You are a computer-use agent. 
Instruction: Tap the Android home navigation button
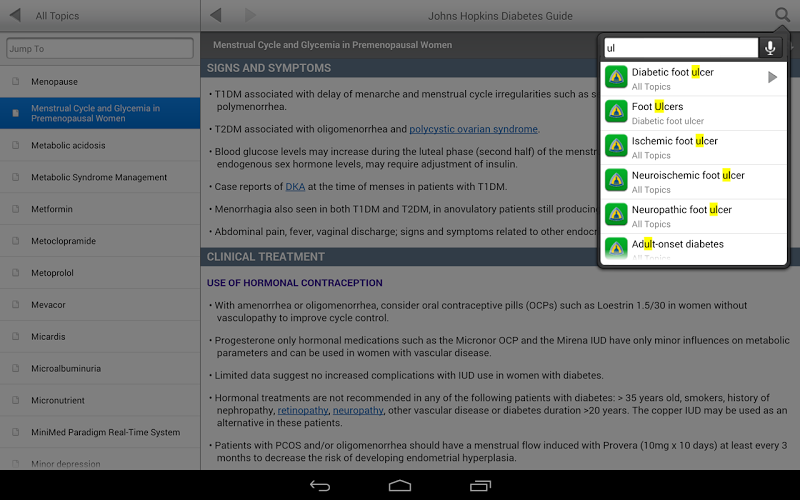pyautogui.click(x=400, y=486)
